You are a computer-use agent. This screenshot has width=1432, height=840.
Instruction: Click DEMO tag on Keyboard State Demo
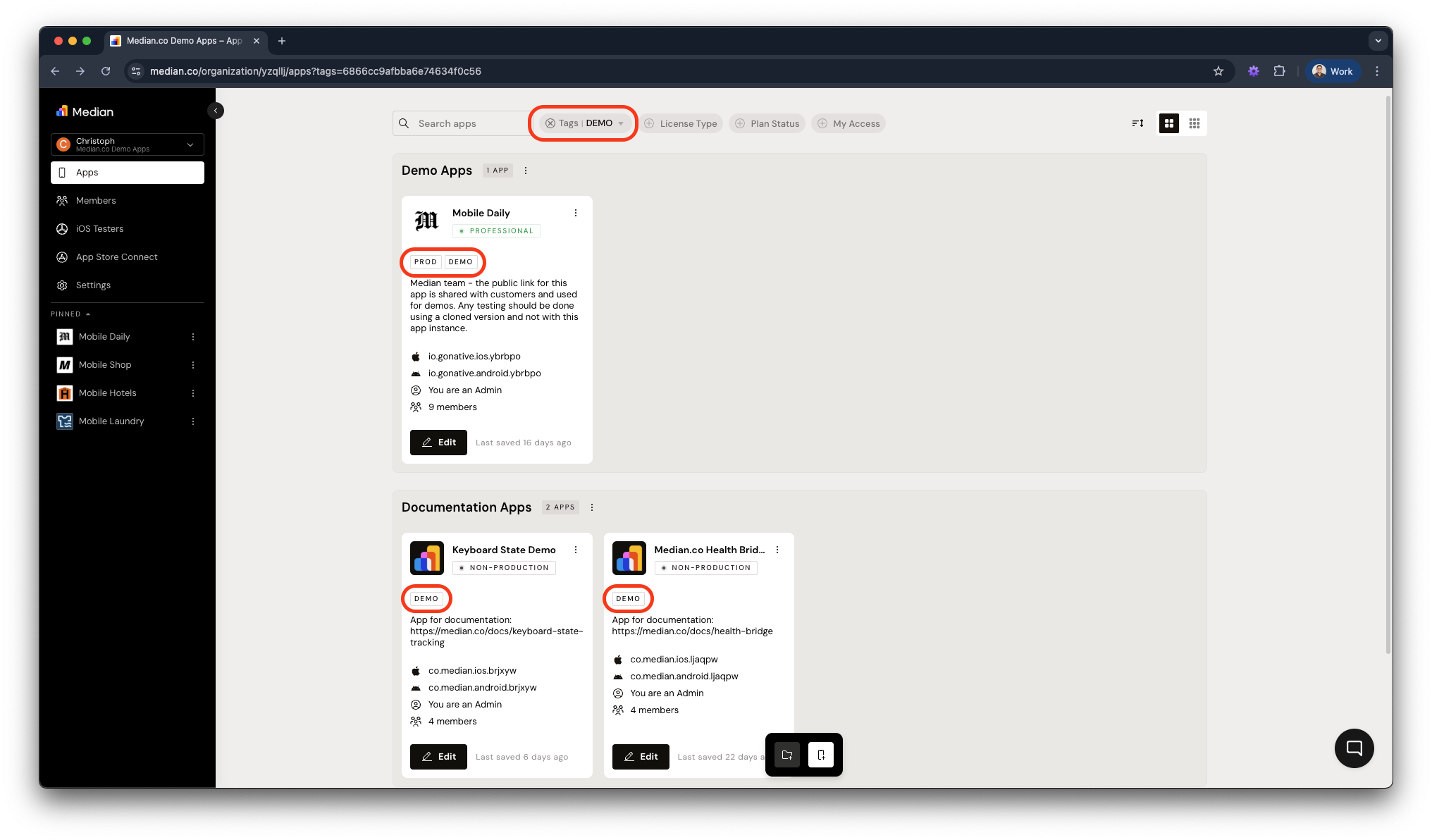(x=426, y=599)
